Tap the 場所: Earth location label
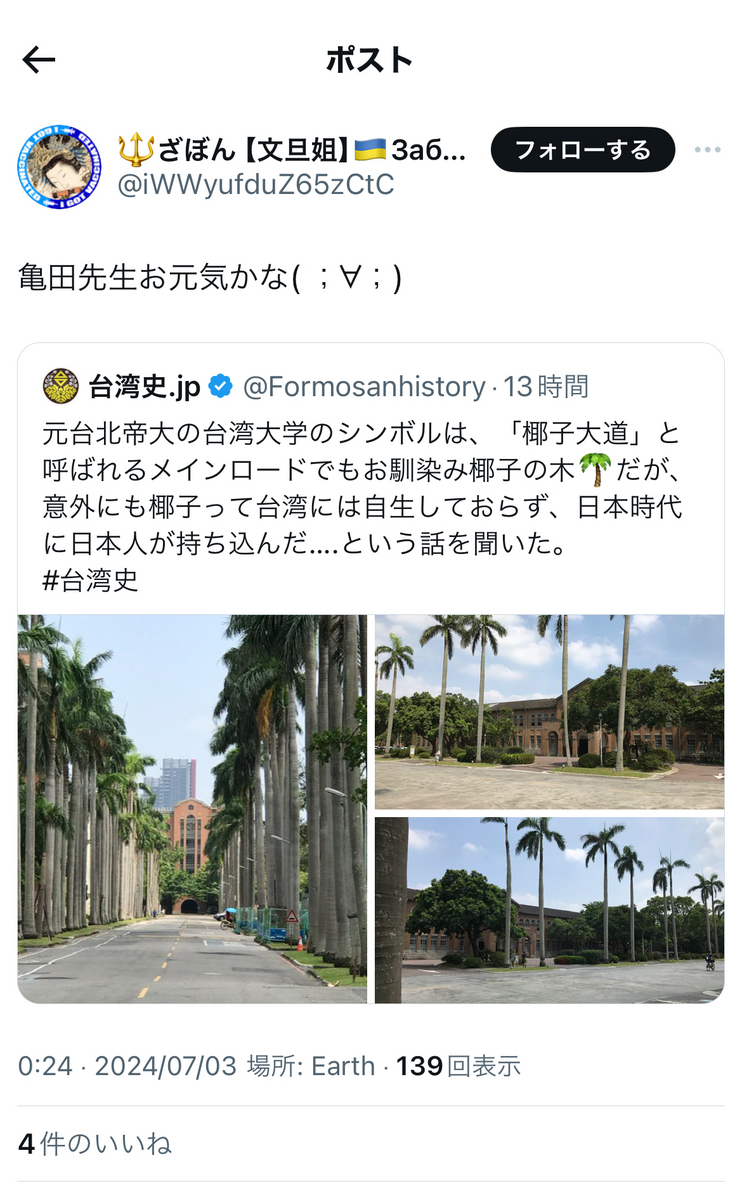This screenshot has width=742, height=1200. point(310,1066)
